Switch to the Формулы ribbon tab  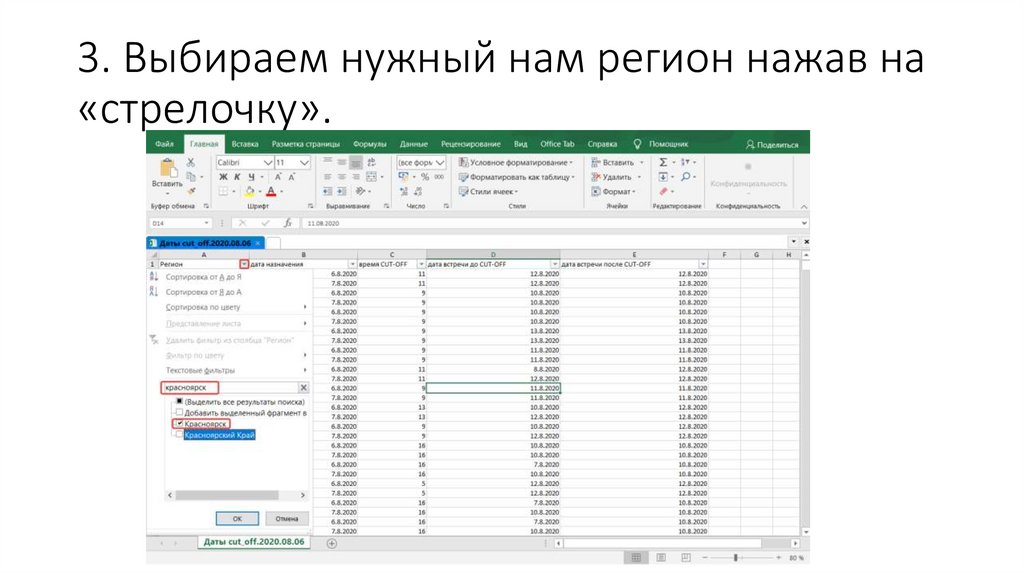[x=370, y=144]
